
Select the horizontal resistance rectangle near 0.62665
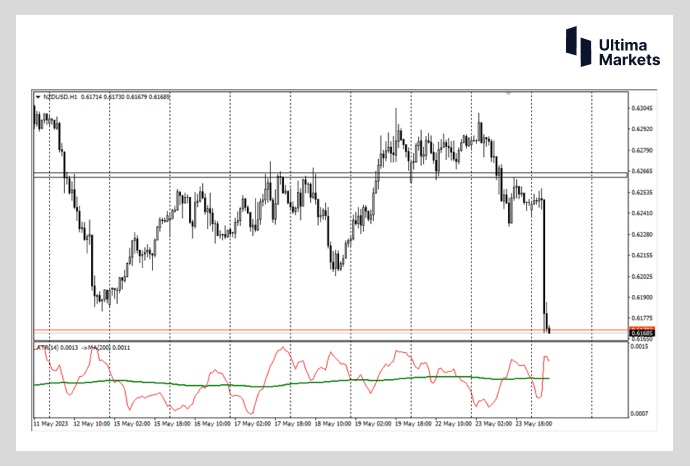330,175
